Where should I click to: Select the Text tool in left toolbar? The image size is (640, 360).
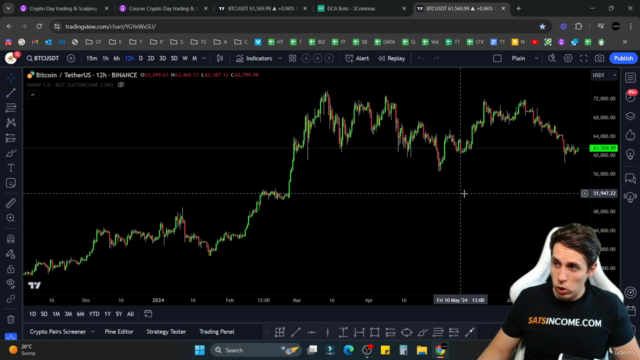tap(11, 168)
